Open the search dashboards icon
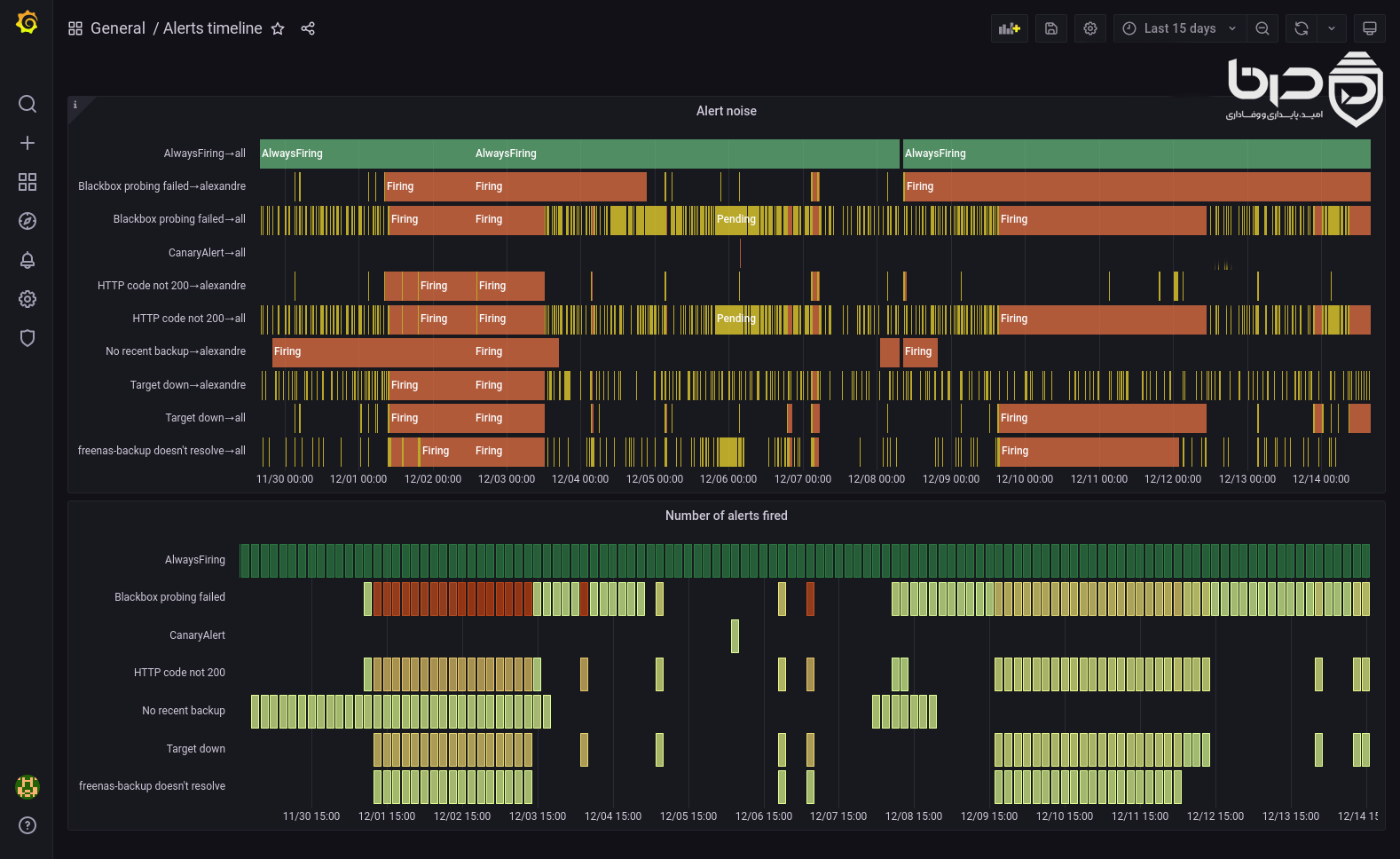Viewport: 1400px width, 859px height. (x=28, y=104)
